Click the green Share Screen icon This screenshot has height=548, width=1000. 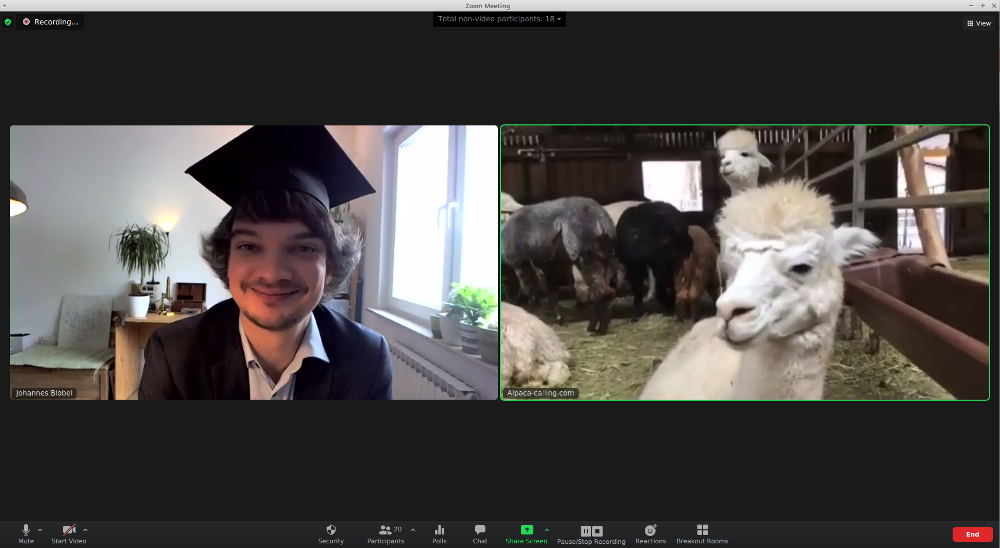click(526, 530)
